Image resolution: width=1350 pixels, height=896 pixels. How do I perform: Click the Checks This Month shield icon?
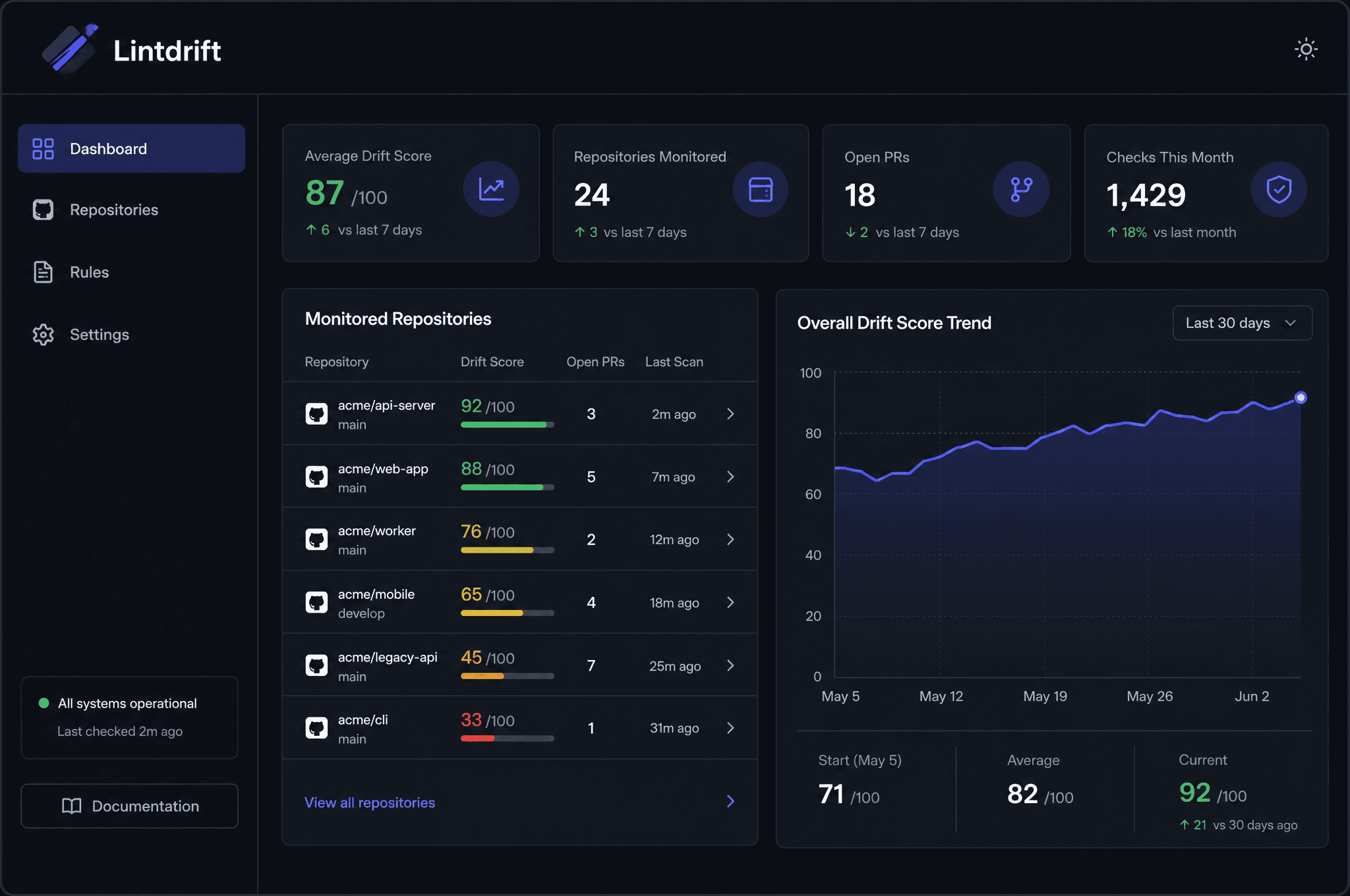point(1279,190)
